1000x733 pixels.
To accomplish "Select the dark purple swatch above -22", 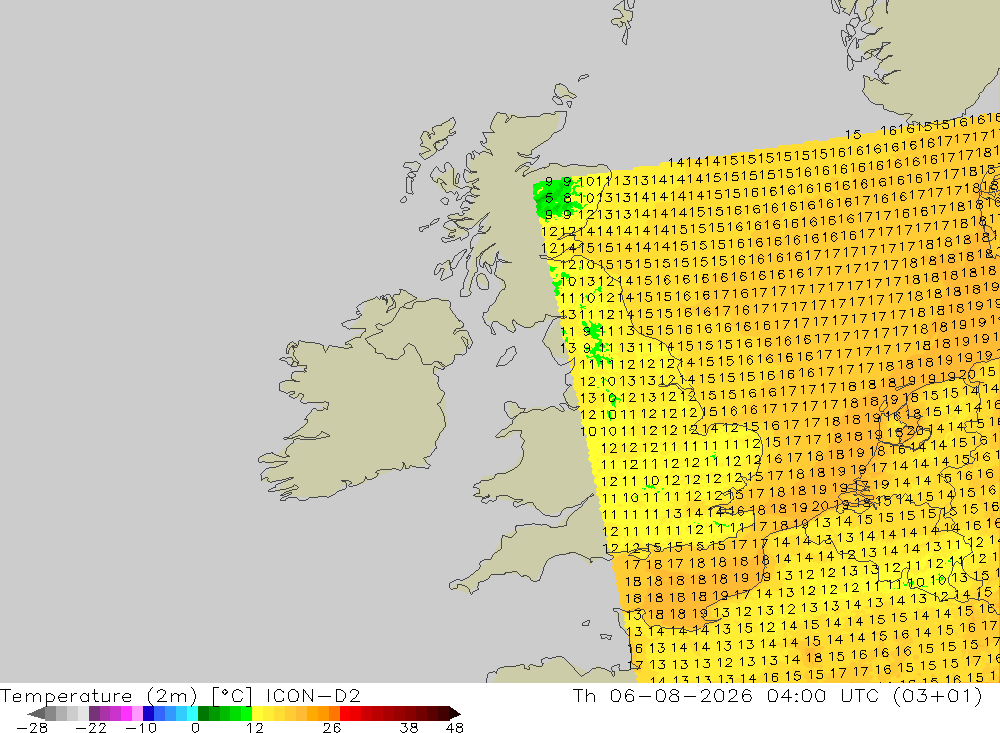I will 94,713.
